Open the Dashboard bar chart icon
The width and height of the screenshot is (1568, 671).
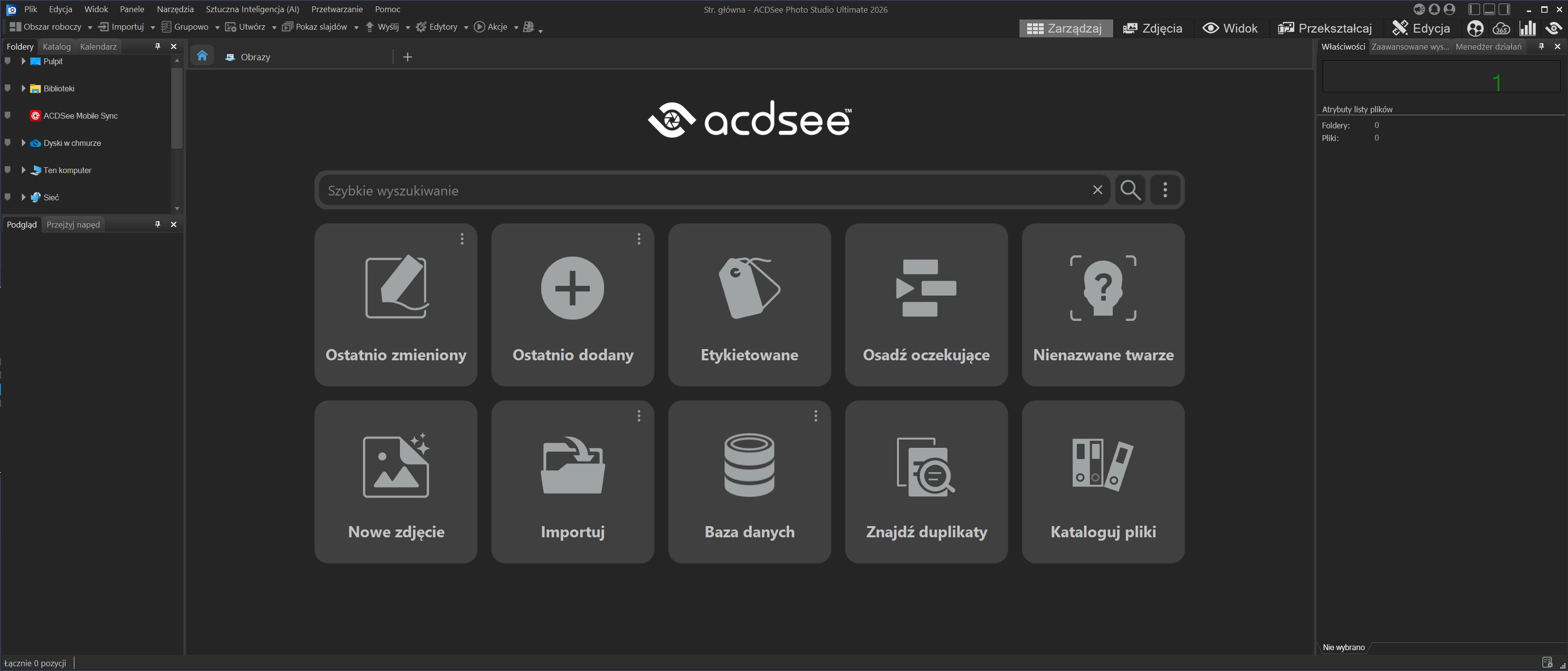1527,28
